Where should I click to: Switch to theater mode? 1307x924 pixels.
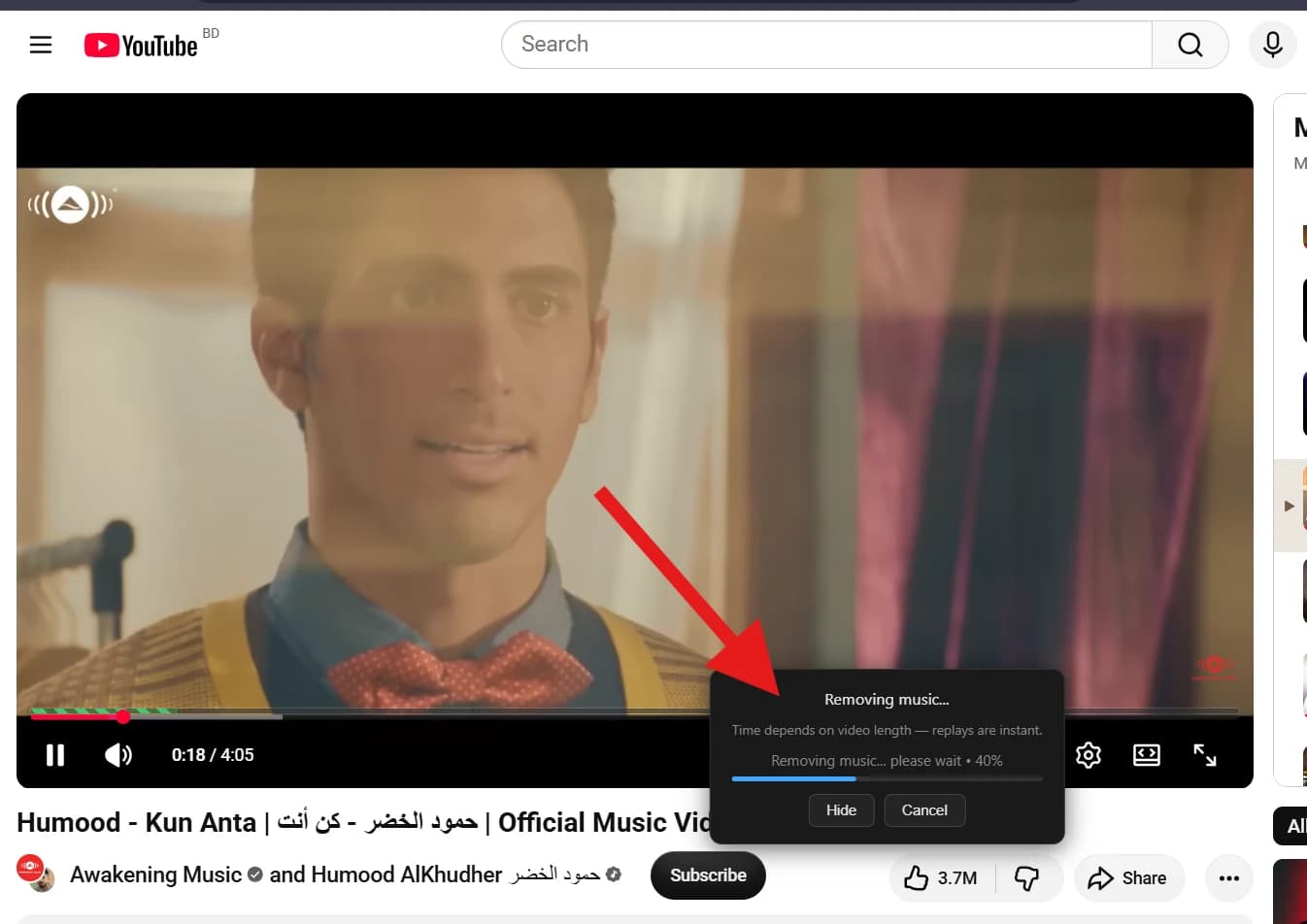pyautogui.click(x=1147, y=755)
